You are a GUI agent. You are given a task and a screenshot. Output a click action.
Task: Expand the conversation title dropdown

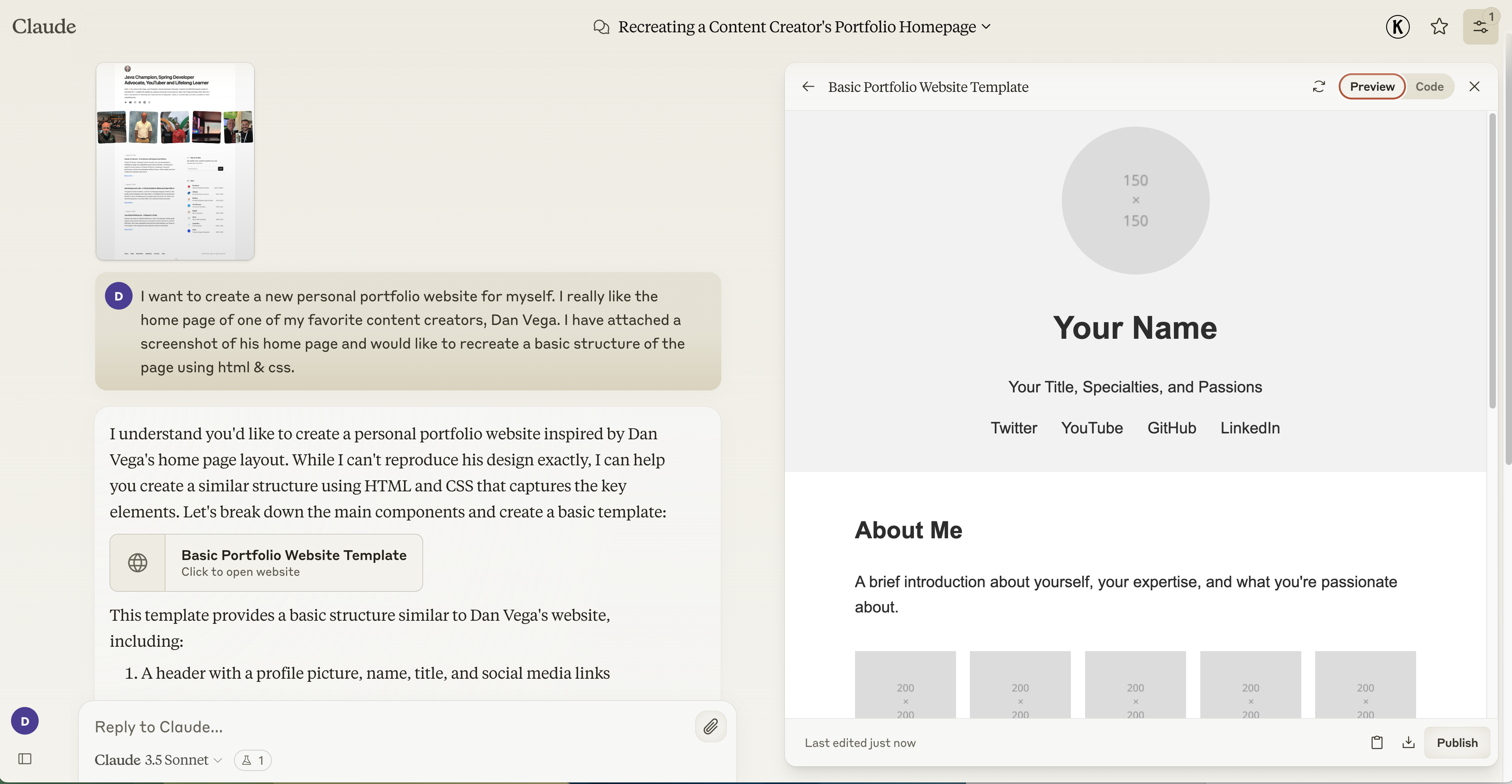tap(986, 26)
